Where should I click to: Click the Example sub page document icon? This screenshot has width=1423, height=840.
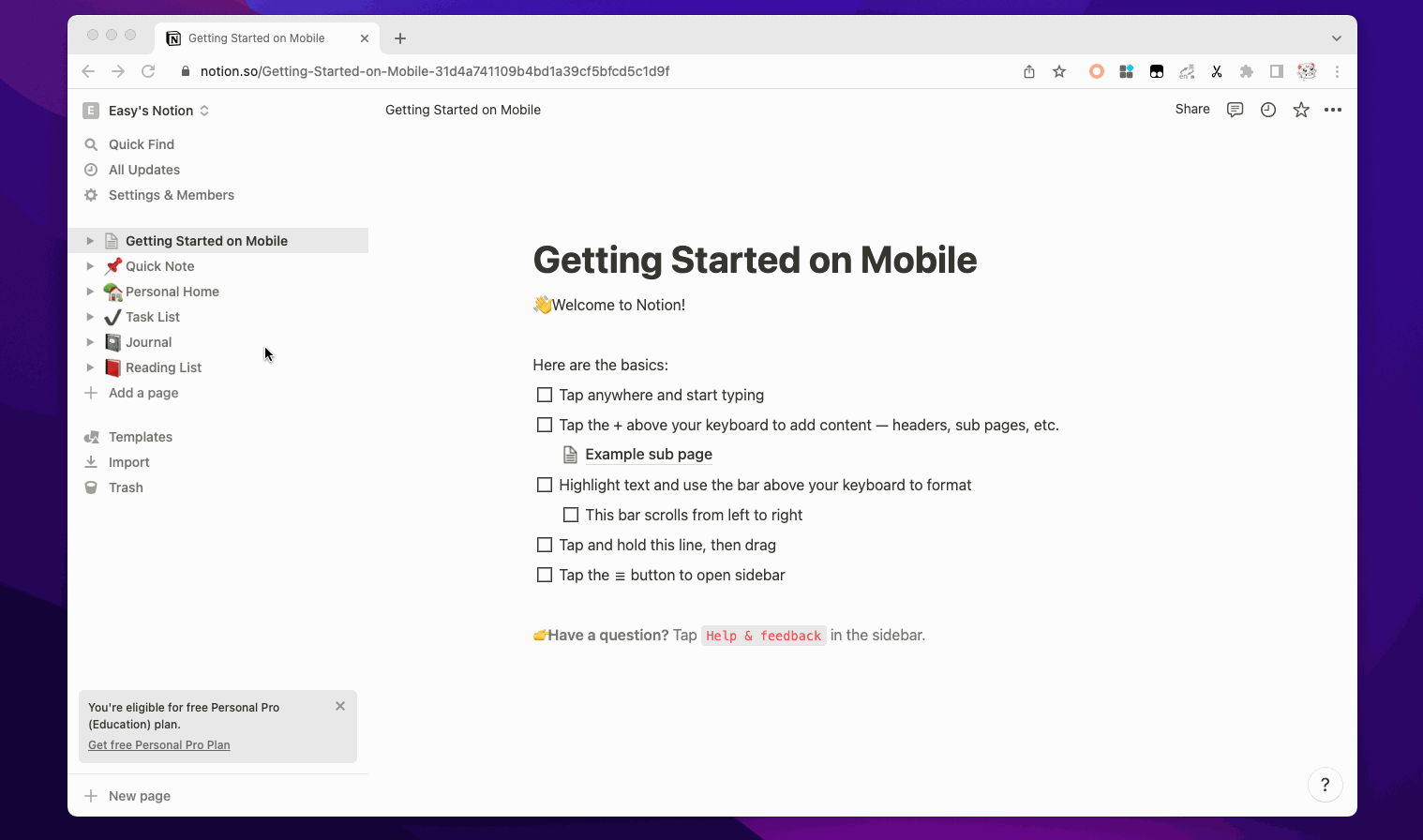(570, 455)
